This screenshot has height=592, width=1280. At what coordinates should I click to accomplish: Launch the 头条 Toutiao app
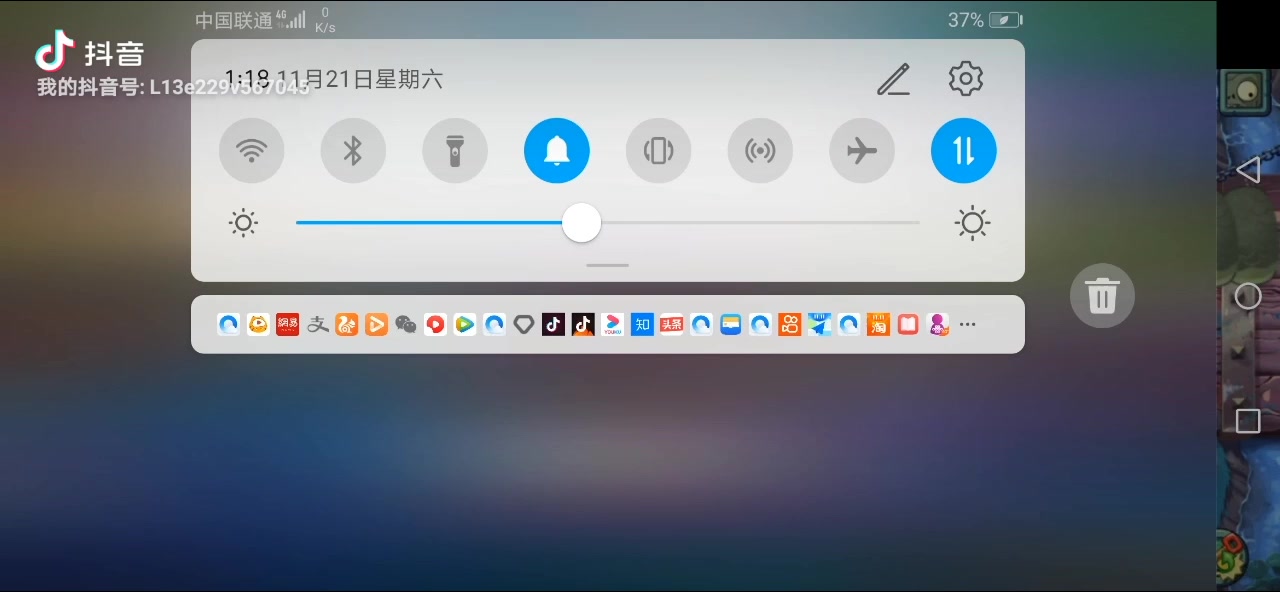tap(671, 324)
